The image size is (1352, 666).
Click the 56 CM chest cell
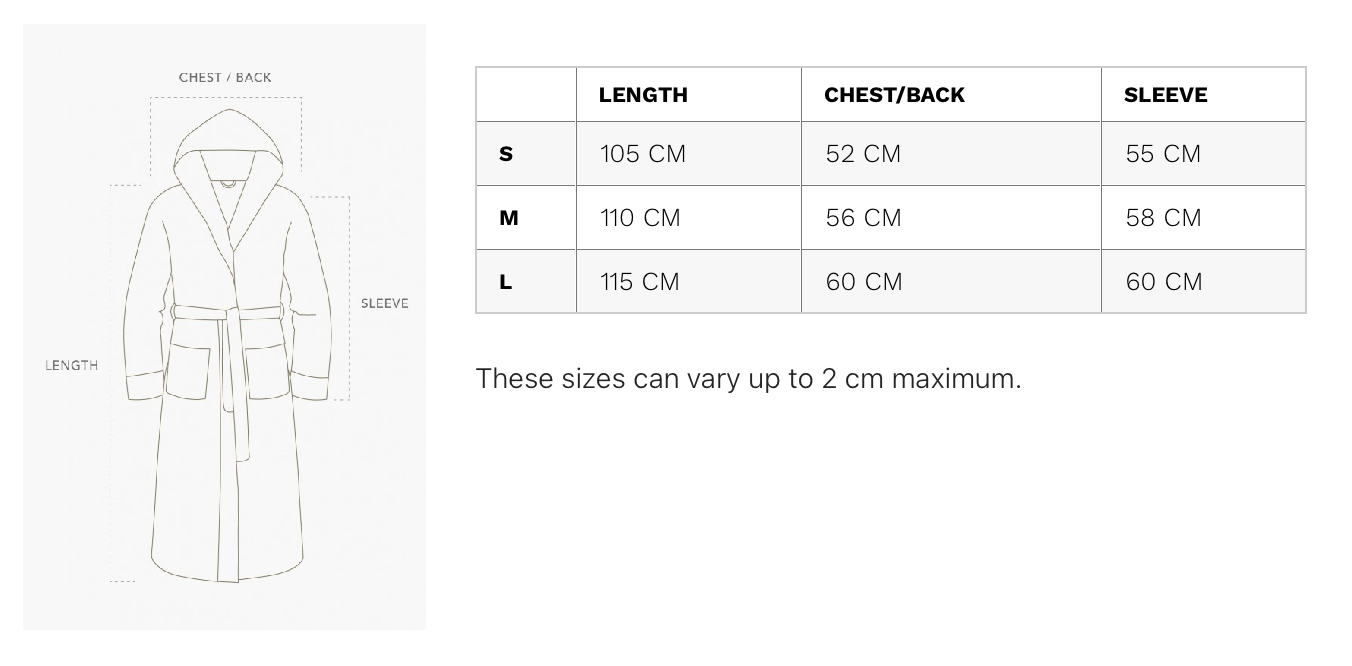coord(951,218)
